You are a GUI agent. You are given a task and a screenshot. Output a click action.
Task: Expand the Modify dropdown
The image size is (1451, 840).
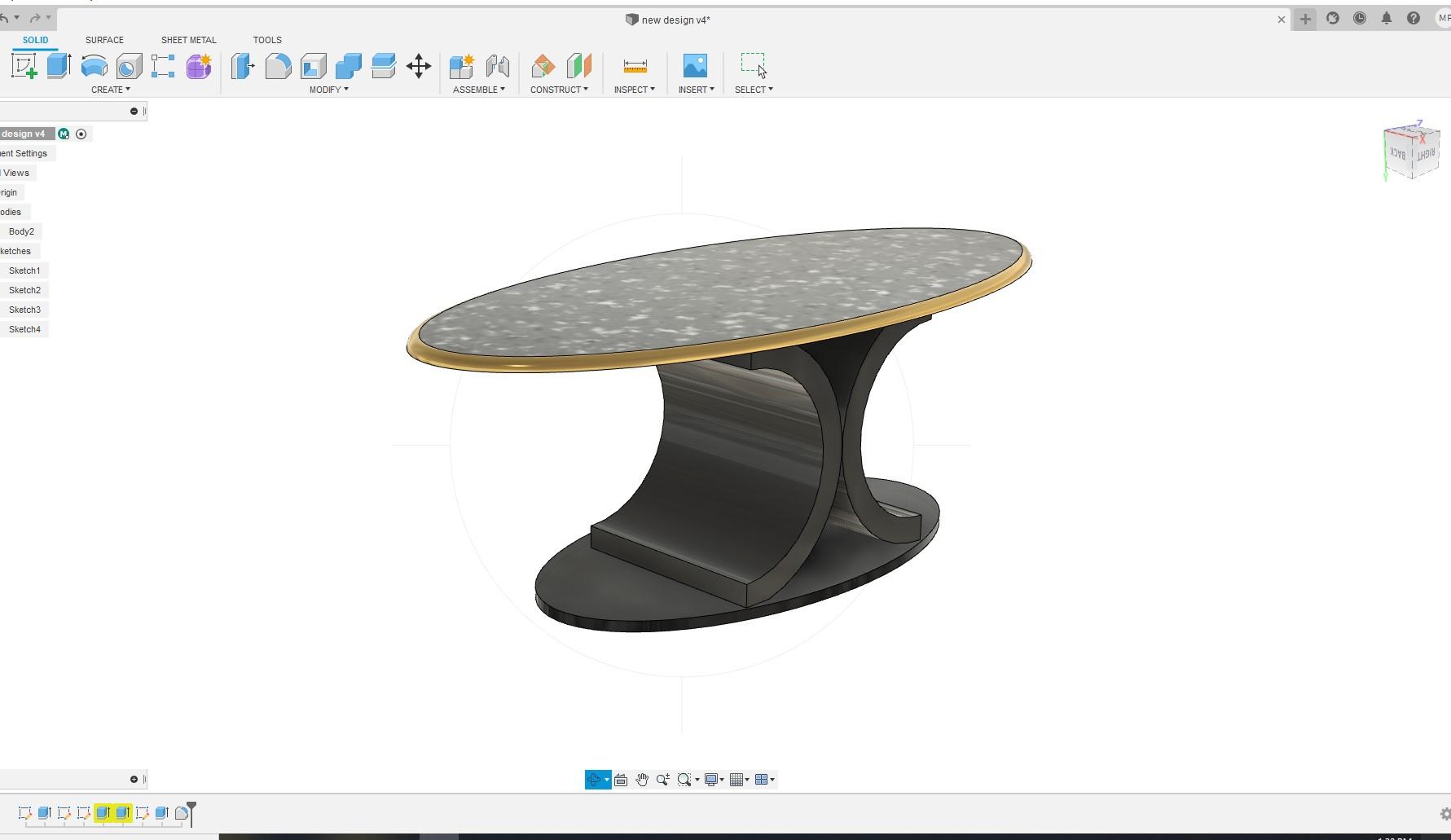coord(328,90)
